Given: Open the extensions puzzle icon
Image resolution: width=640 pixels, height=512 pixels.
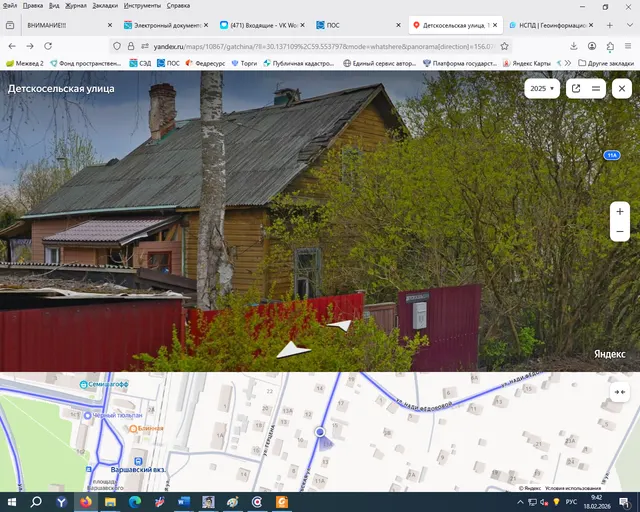Looking at the screenshot, I should click(x=610, y=46).
